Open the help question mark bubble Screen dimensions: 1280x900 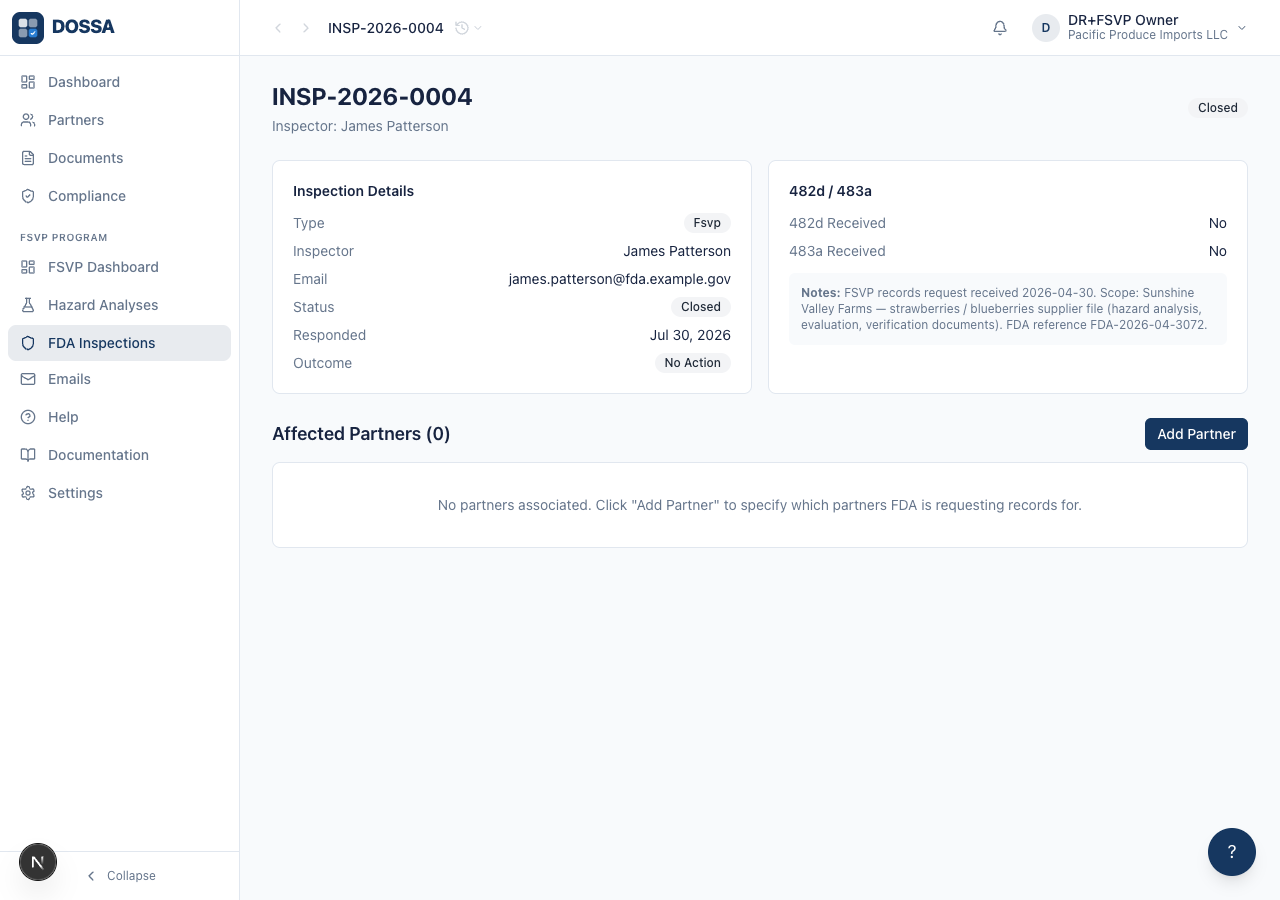point(1232,852)
